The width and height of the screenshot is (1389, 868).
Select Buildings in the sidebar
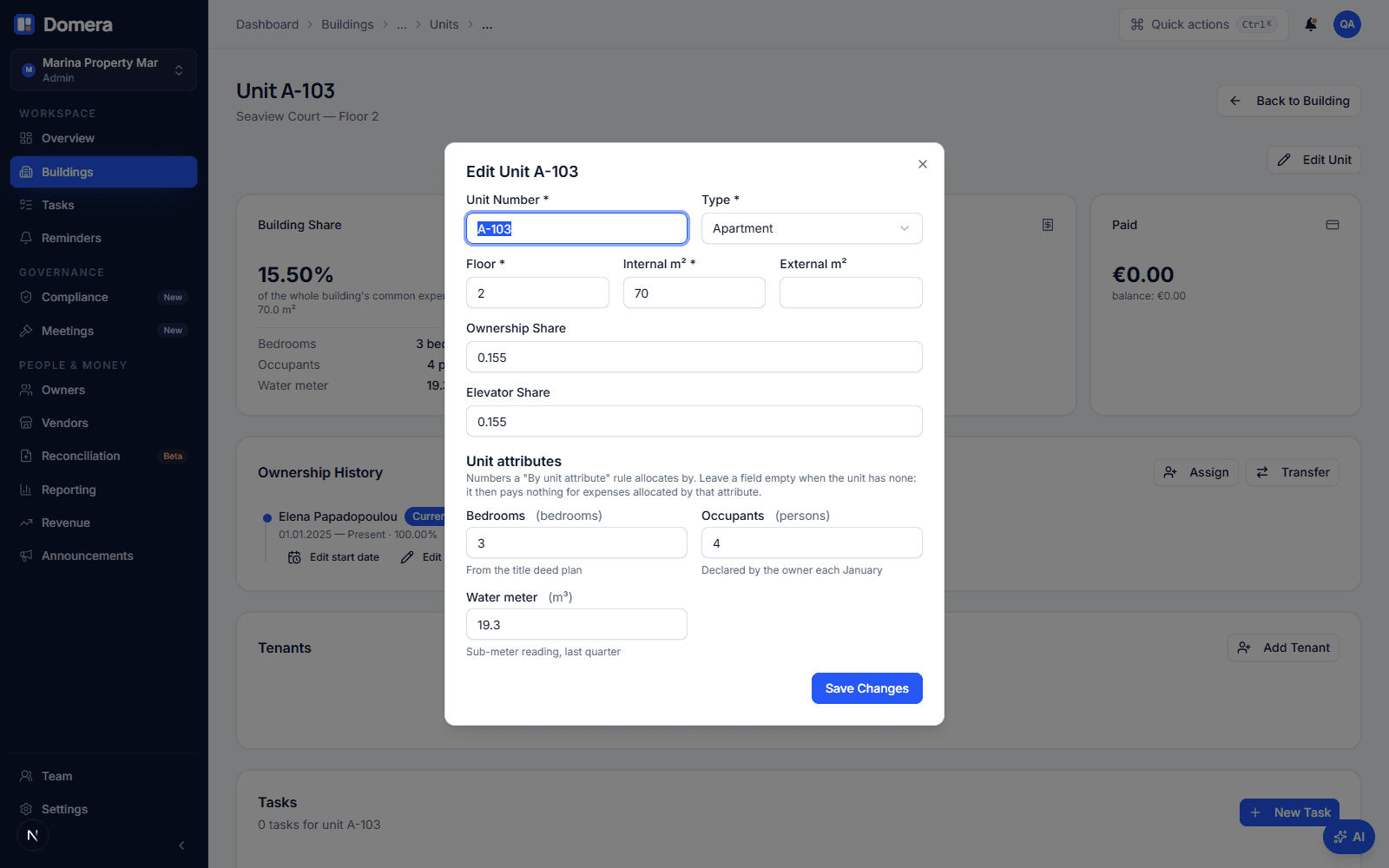tap(103, 172)
